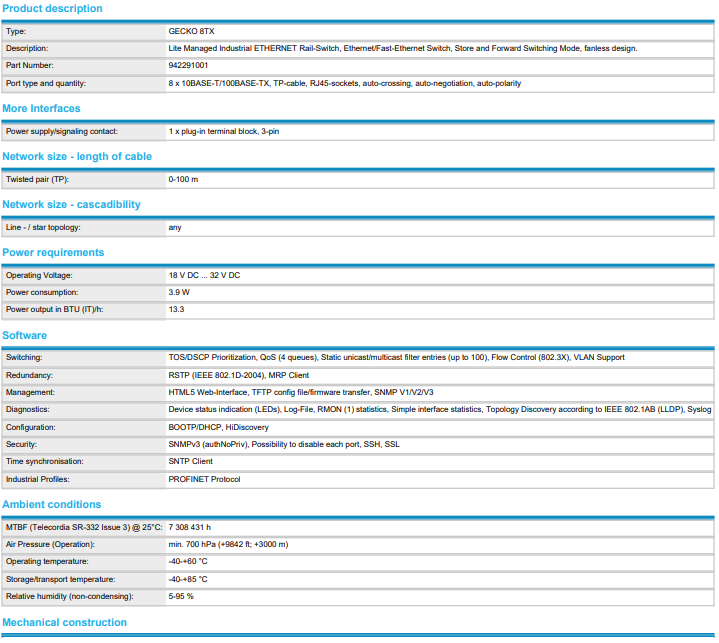Select part number value '942291001'
Image resolution: width=719 pixels, height=643 pixels.
click(188, 66)
